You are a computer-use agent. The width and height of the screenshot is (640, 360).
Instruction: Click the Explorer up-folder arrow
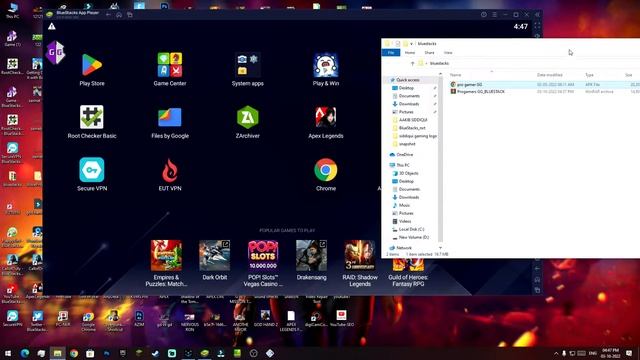(x=412, y=64)
